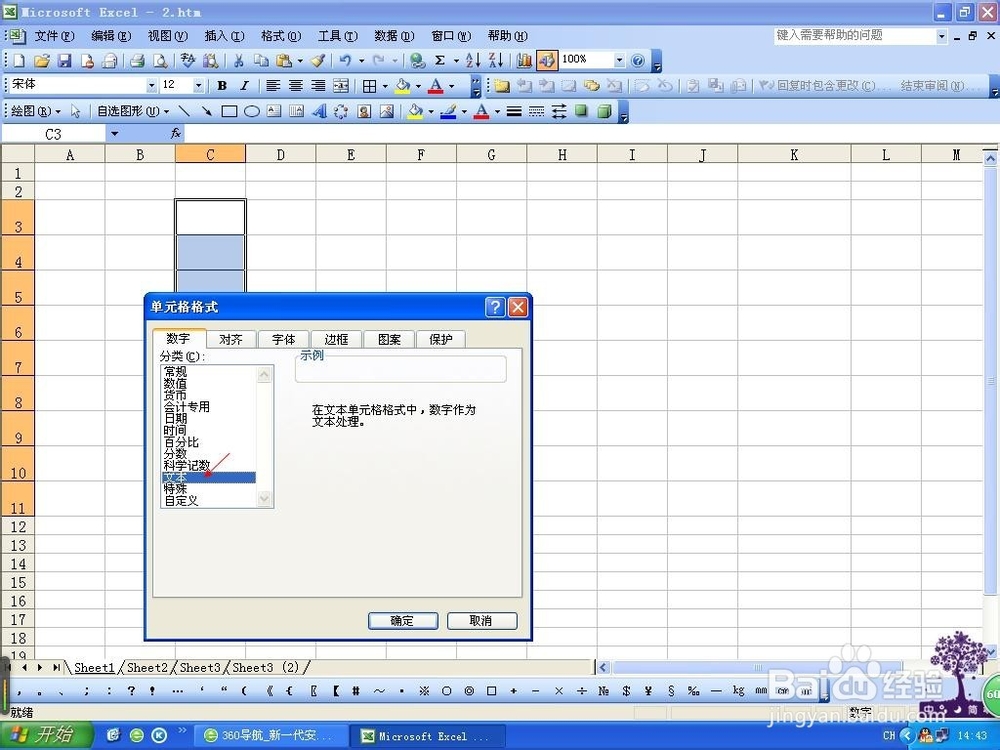Open the Name Box dropdown arrow
The width and height of the screenshot is (1000, 750).
pos(114,133)
